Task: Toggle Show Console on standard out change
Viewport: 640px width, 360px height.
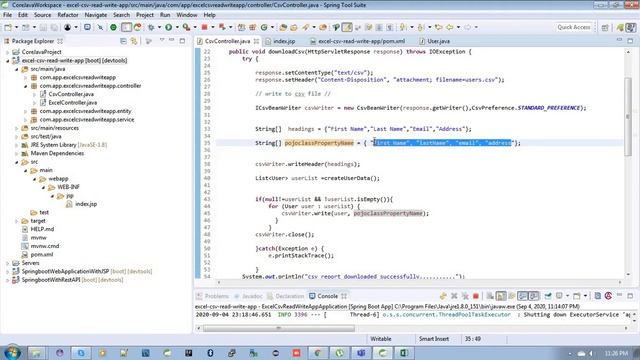Action: tap(522, 296)
